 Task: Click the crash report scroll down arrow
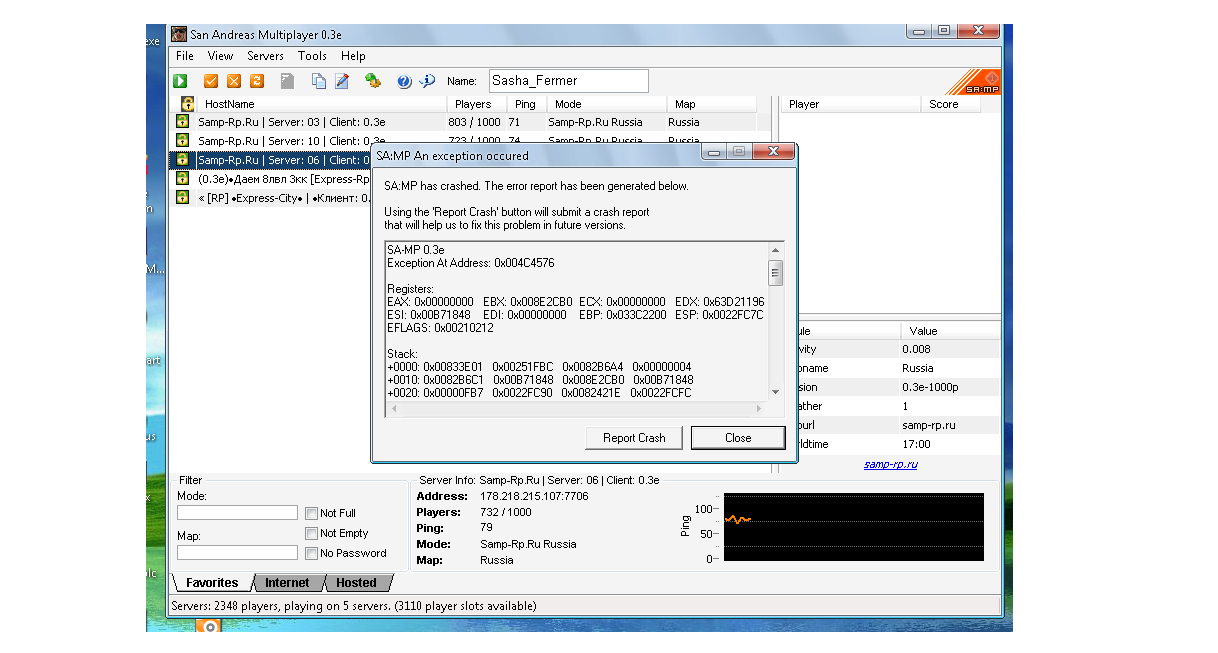tap(775, 392)
